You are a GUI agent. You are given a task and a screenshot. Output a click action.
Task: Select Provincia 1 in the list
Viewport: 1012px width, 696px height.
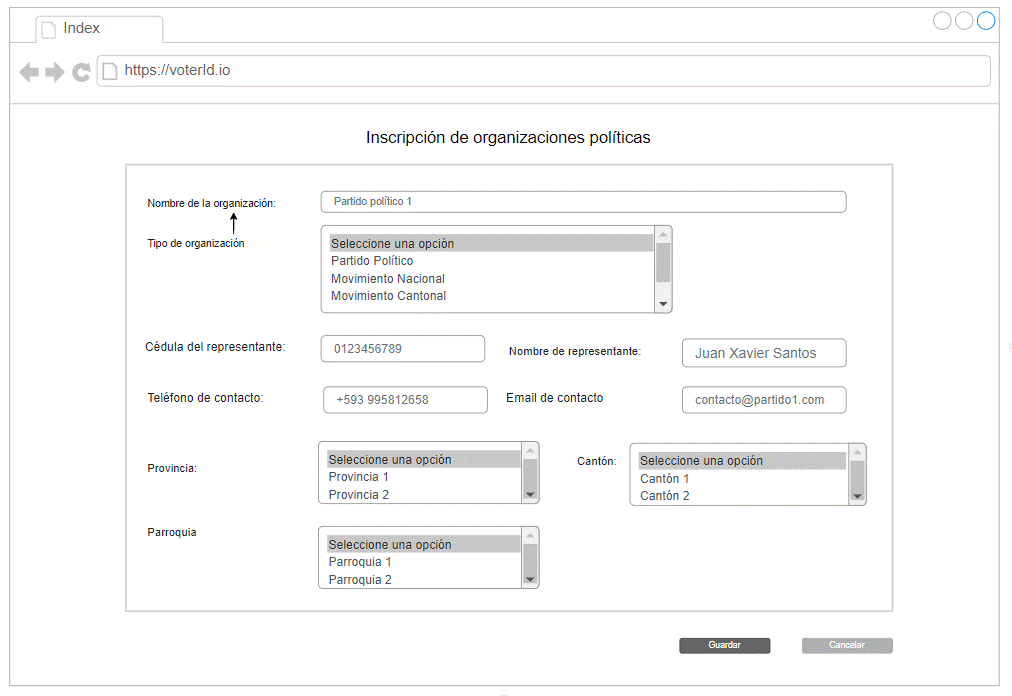click(x=423, y=477)
